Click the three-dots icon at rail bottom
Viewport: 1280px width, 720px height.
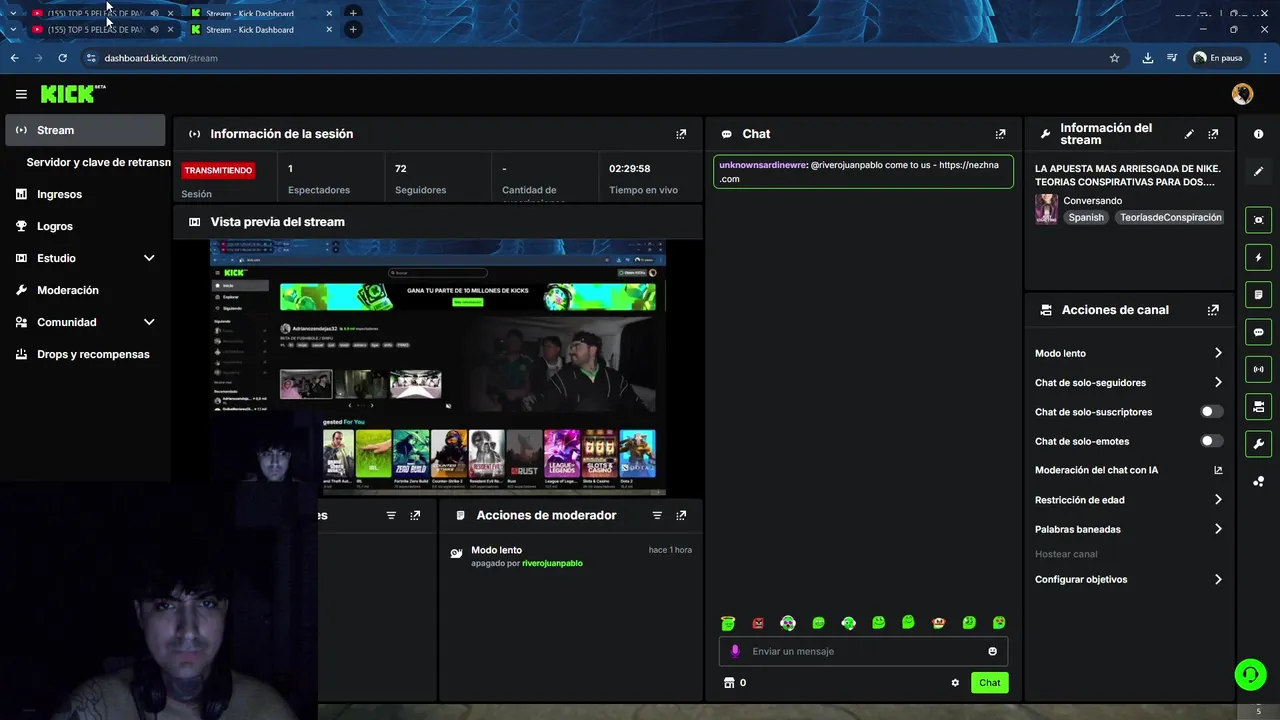tap(1259, 481)
